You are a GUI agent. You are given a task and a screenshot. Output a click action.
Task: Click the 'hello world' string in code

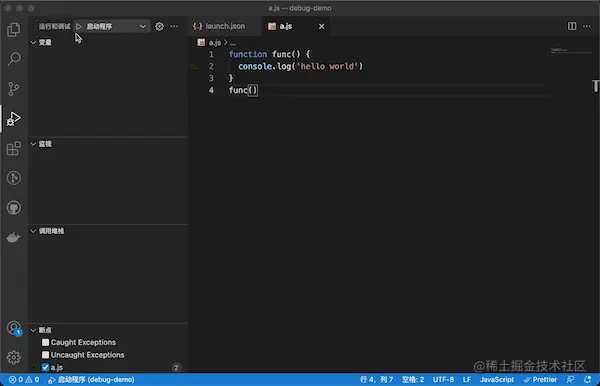click(x=328, y=67)
